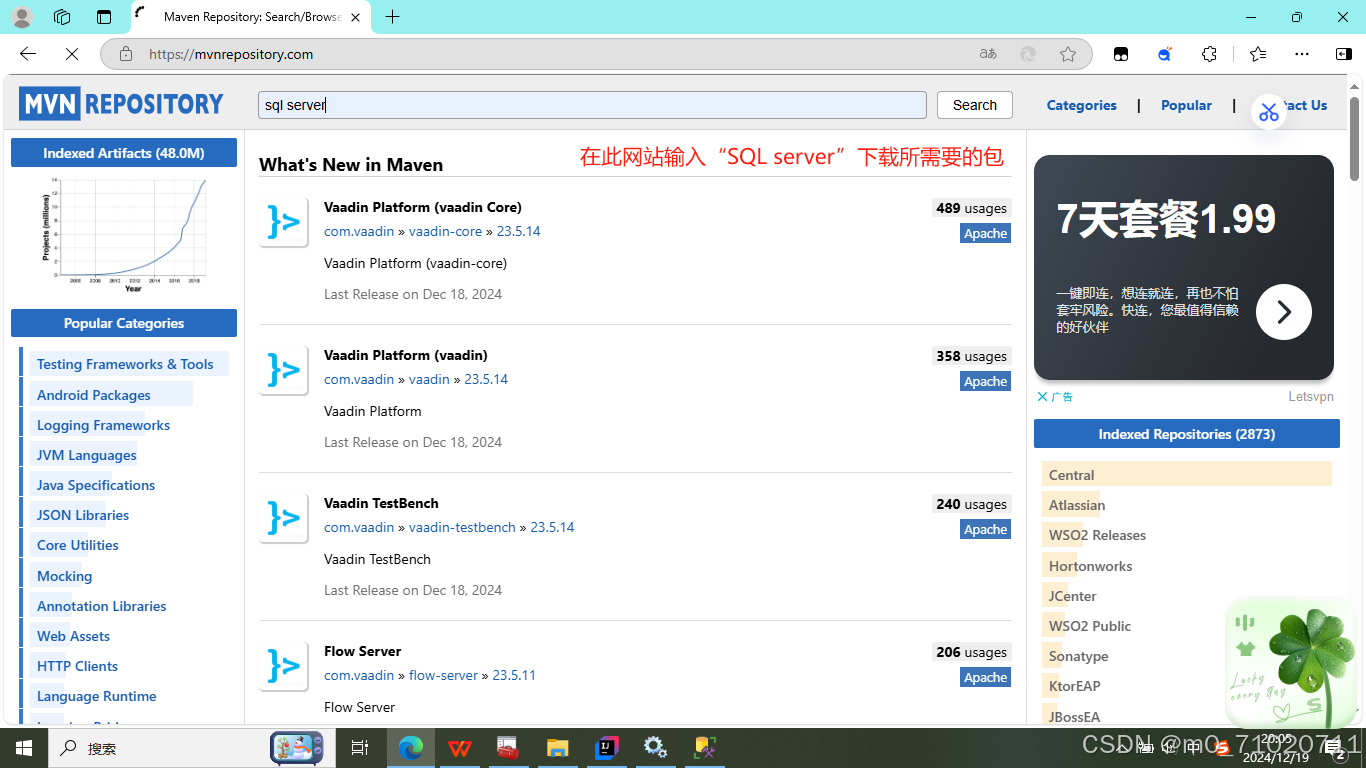Click the browser address bar URL

click(231, 54)
